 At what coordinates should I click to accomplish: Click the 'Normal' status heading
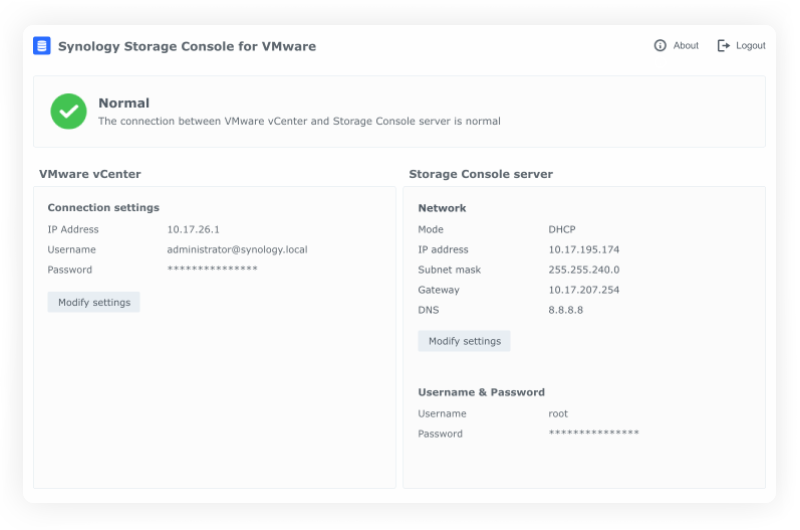coord(124,103)
